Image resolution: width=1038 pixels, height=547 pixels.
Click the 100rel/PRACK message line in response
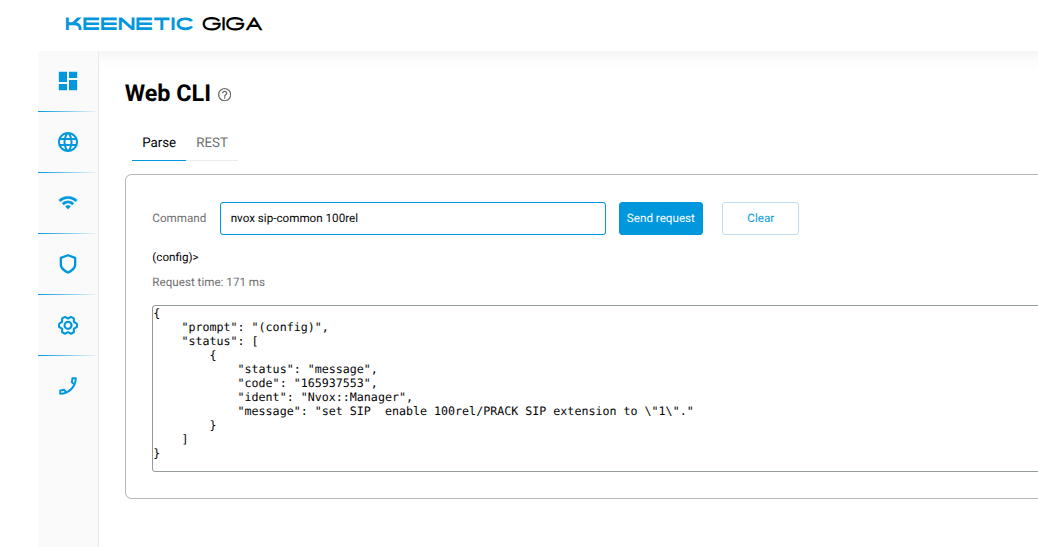click(466, 411)
